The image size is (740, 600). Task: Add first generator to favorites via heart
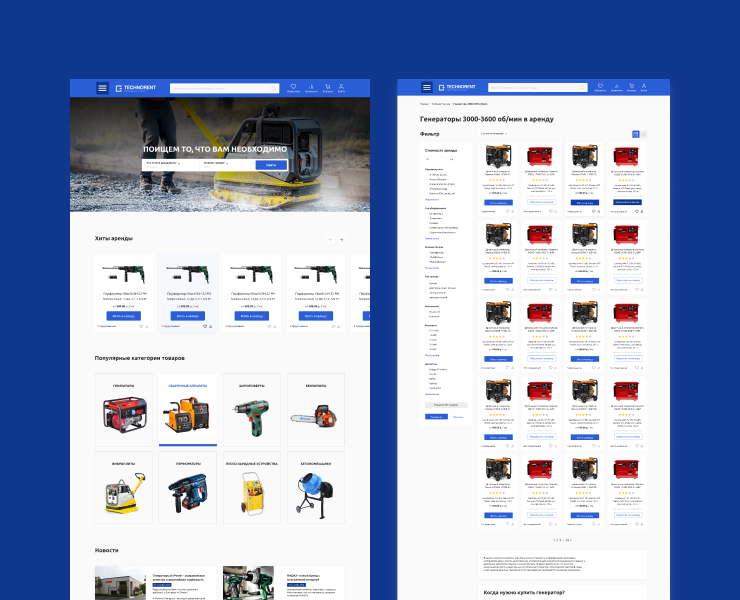pos(506,211)
